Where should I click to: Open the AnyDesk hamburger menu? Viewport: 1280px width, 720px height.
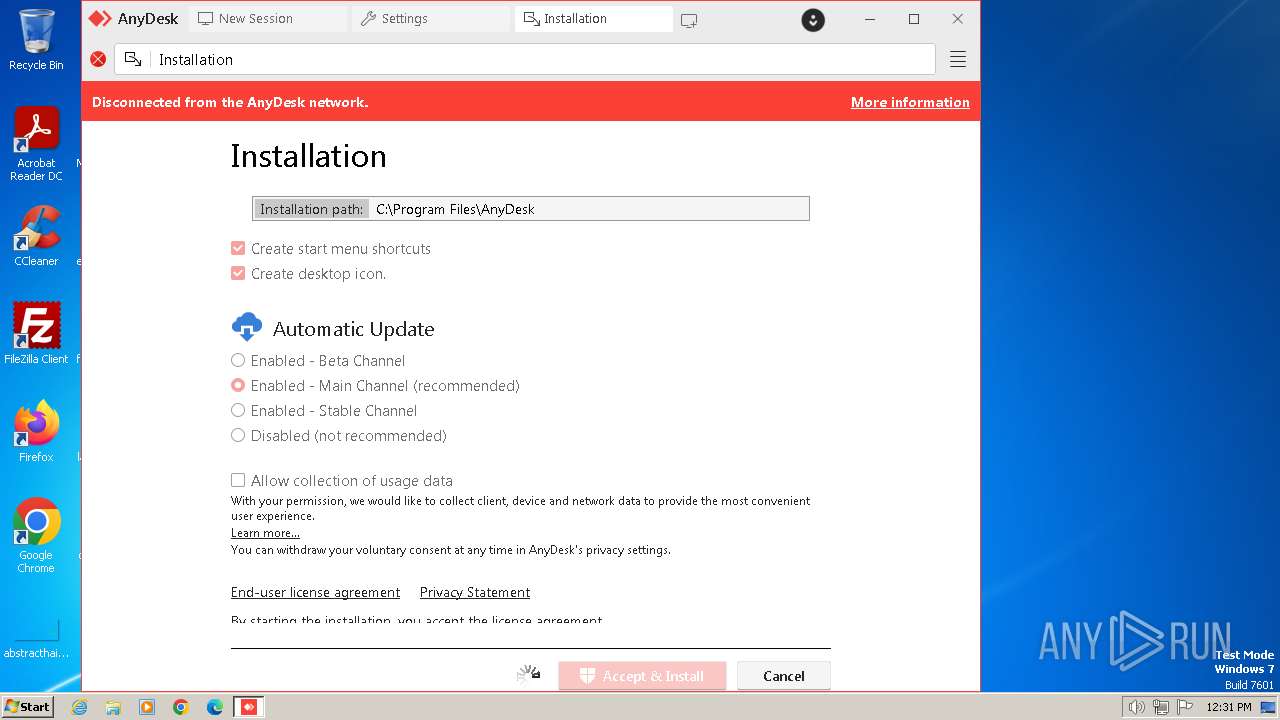(958, 59)
